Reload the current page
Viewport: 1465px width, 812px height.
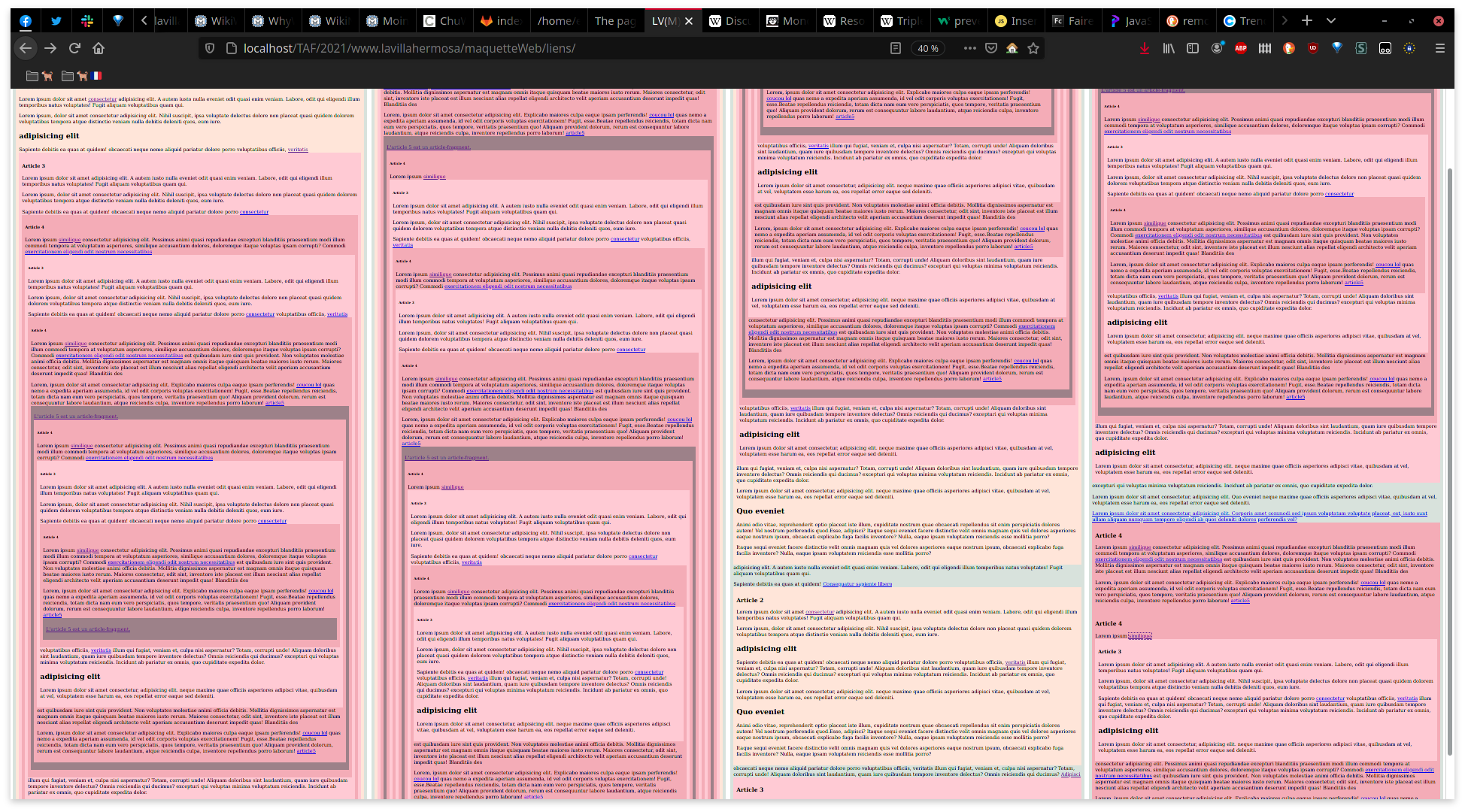click(74, 48)
